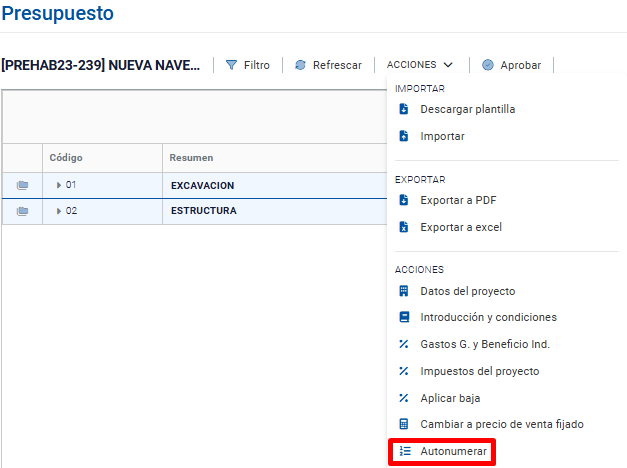Click the percent icon beside Aplicar baja
627x468 pixels.
coord(404,398)
